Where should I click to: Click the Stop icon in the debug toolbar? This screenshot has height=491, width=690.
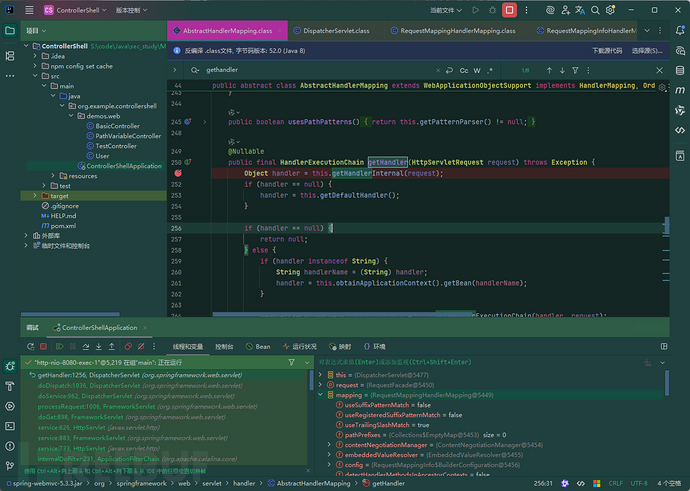coord(43,346)
